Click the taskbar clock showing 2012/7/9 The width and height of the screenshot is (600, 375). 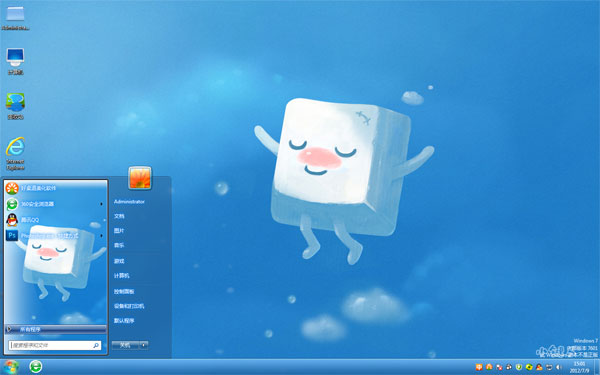pyautogui.click(x=579, y=367)
